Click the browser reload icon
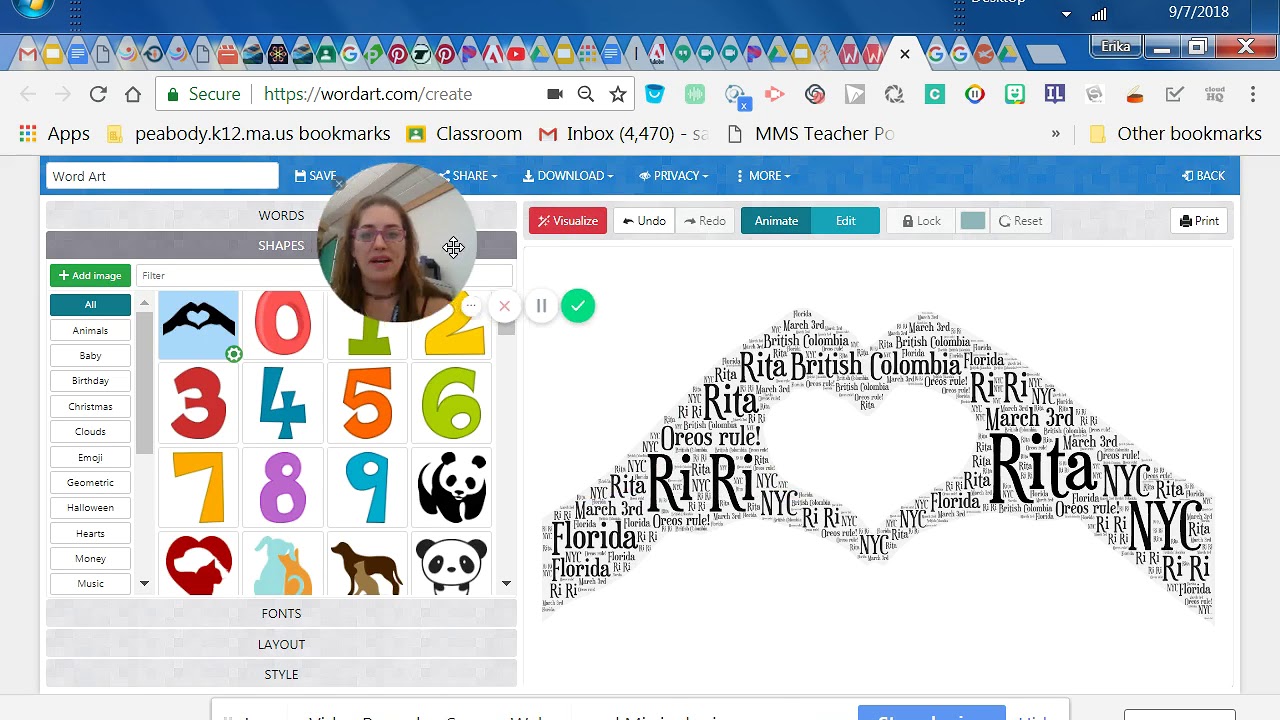The width and height of the screenshot is (1280, 720). pyautogui.click(x=98, y=94)
